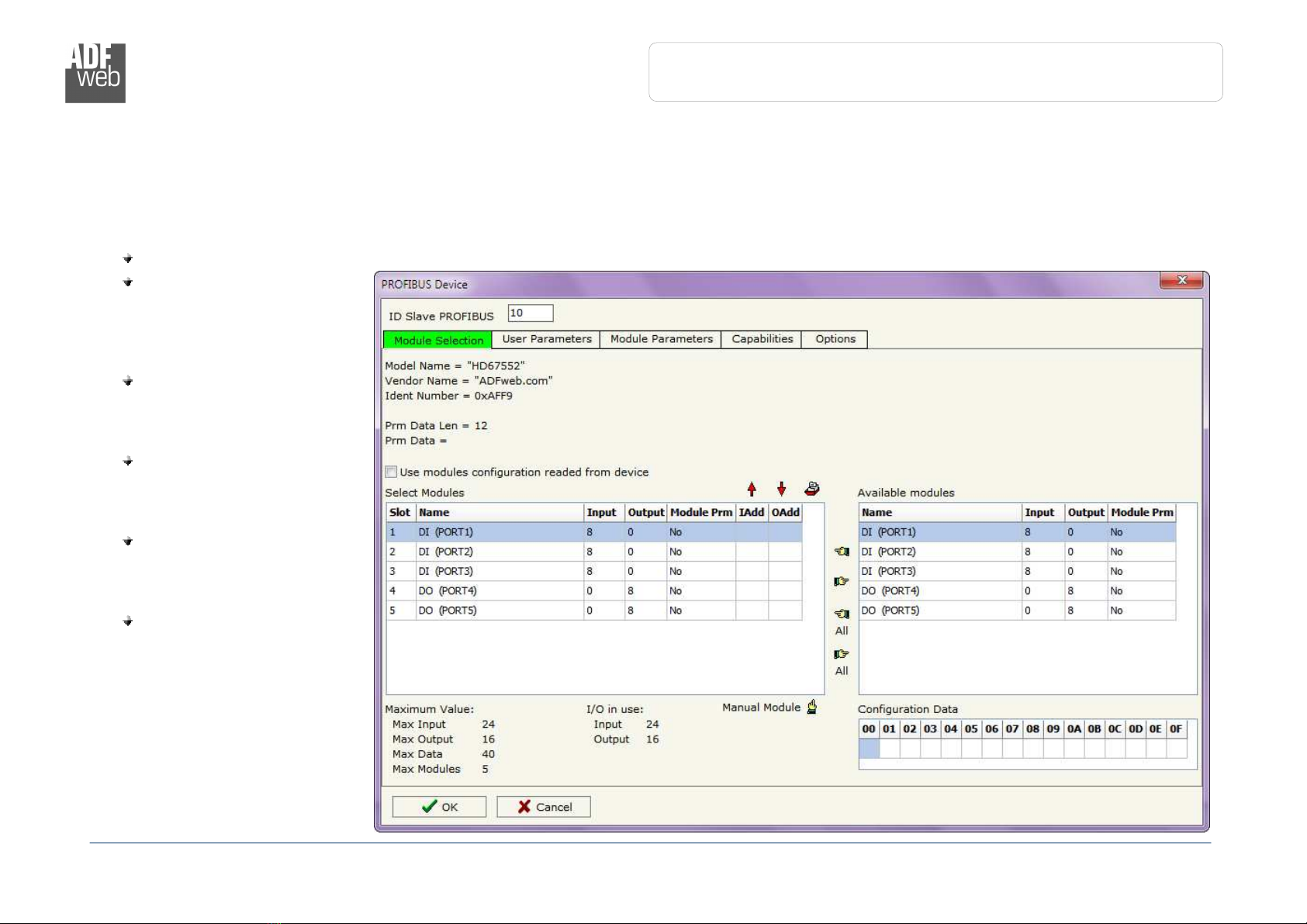Viewport: 1307px width, 924px height.
Task: Click the Output column header in Select Modules
Action: click(646, 513)
